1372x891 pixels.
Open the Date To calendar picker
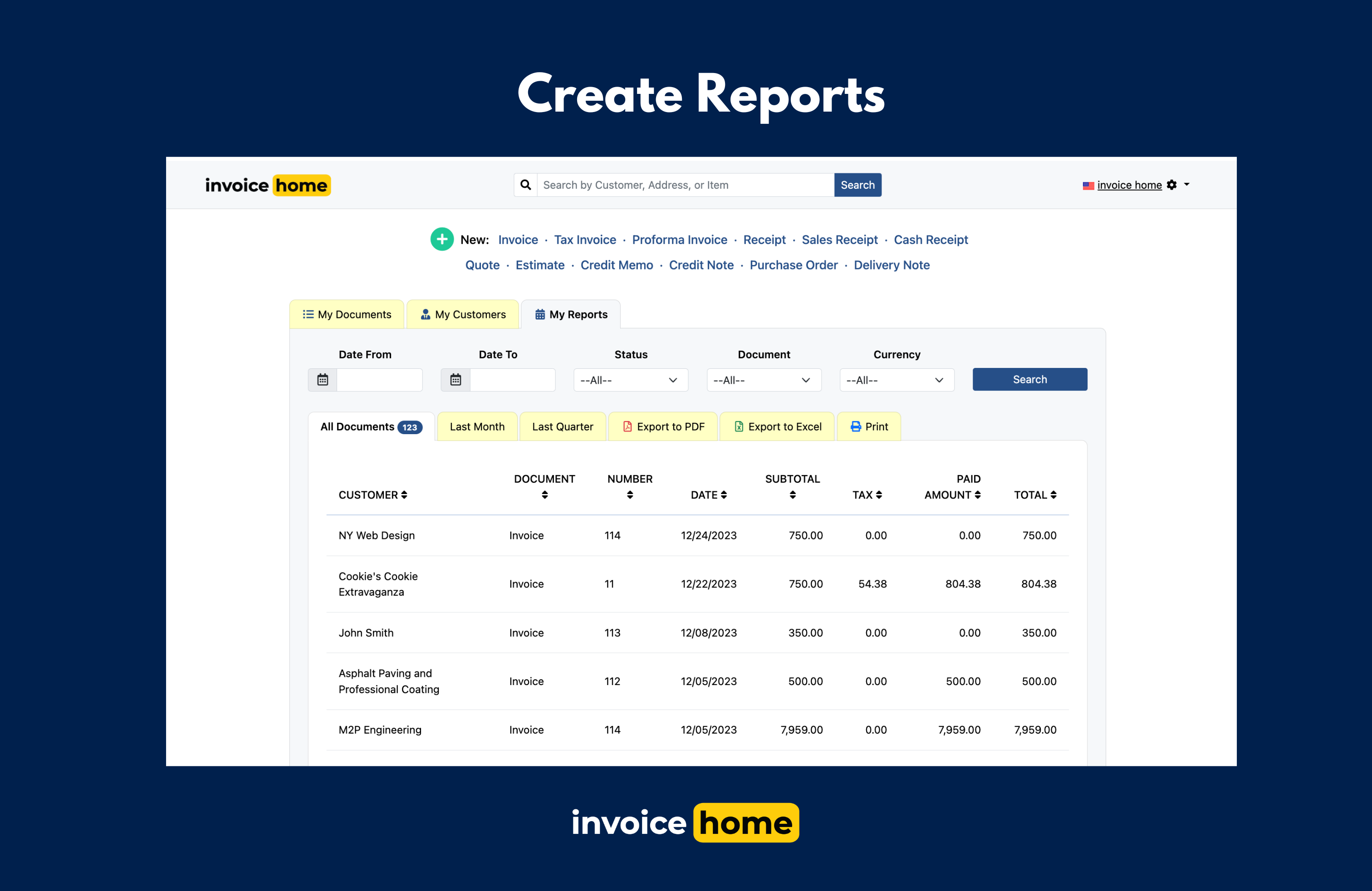[x=456, y=379]
